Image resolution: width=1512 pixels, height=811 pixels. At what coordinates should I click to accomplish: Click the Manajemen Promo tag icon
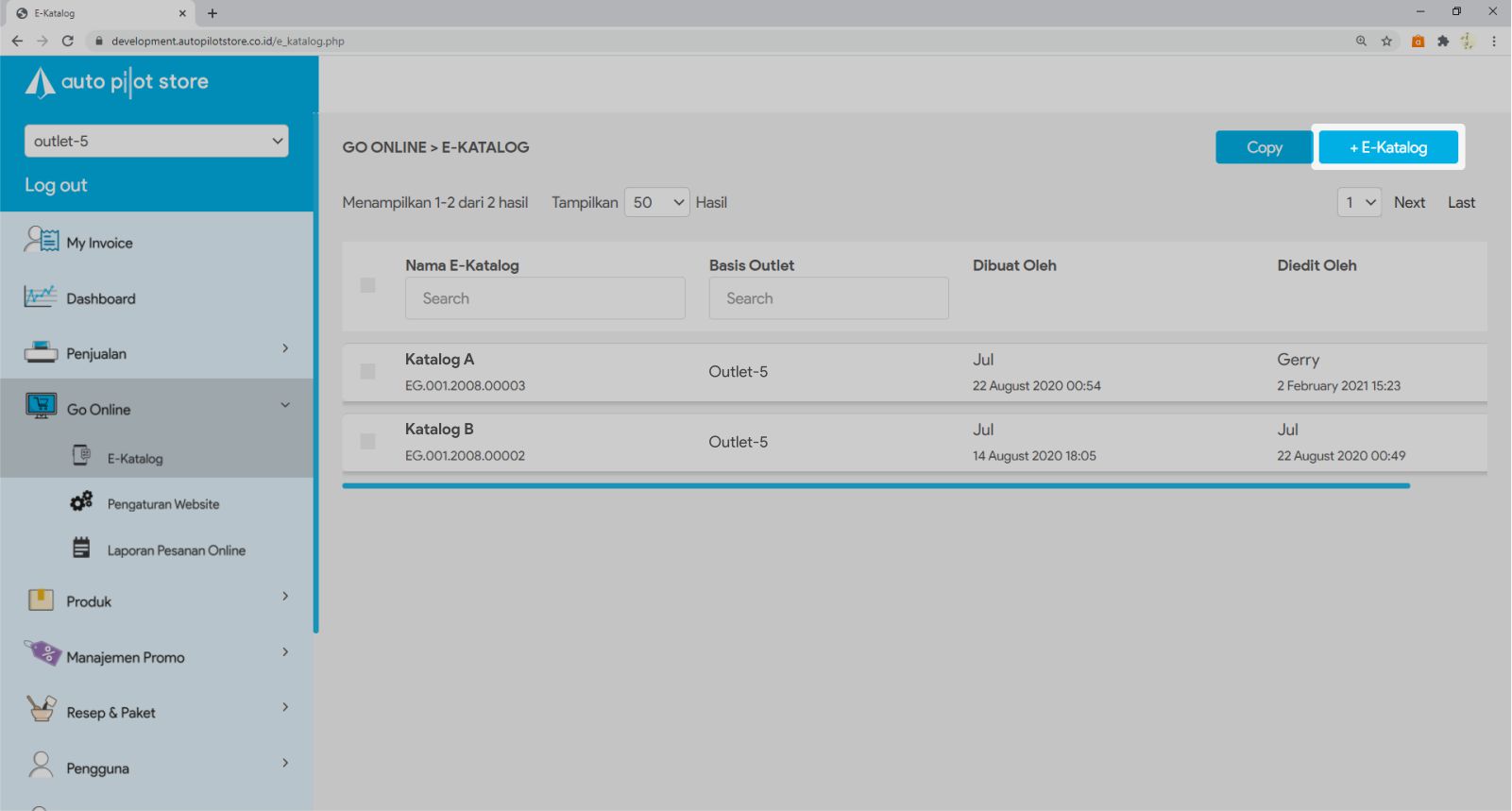click(42, 653)
